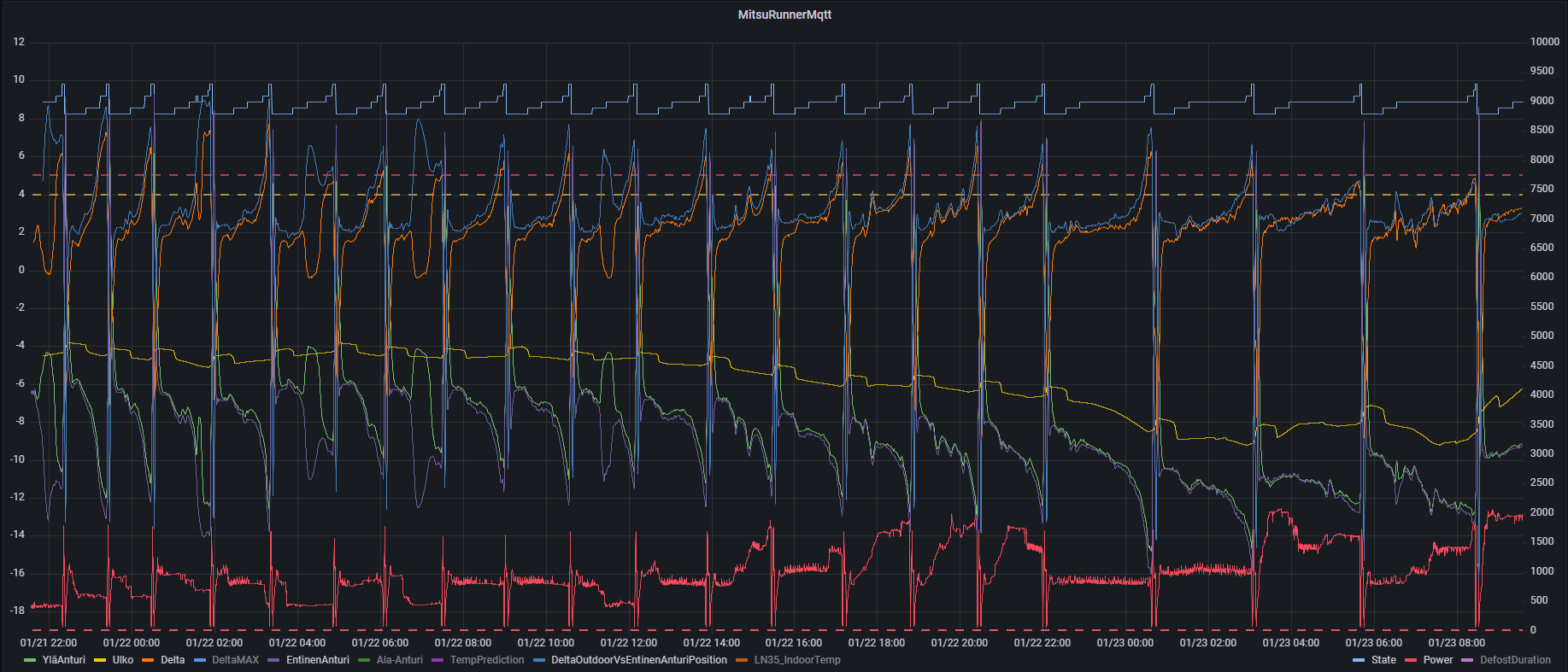Click the light blue State color swatch

coord(1359,660)
